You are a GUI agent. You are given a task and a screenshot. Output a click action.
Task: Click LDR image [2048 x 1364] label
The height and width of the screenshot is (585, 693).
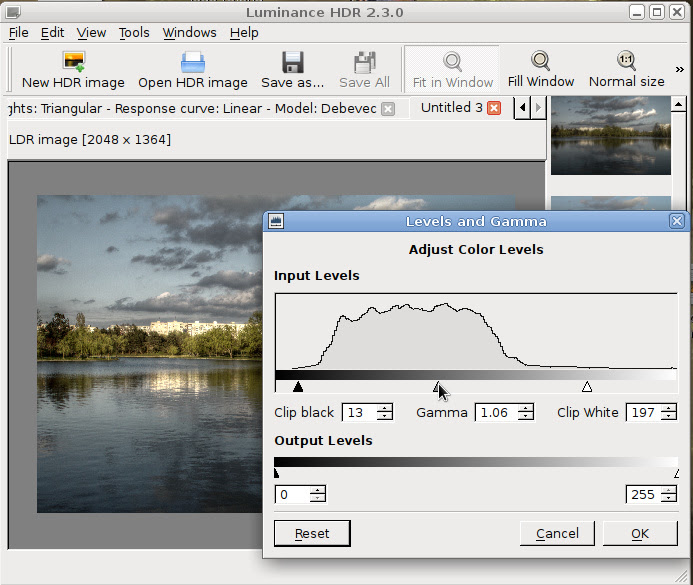(90, 140)
